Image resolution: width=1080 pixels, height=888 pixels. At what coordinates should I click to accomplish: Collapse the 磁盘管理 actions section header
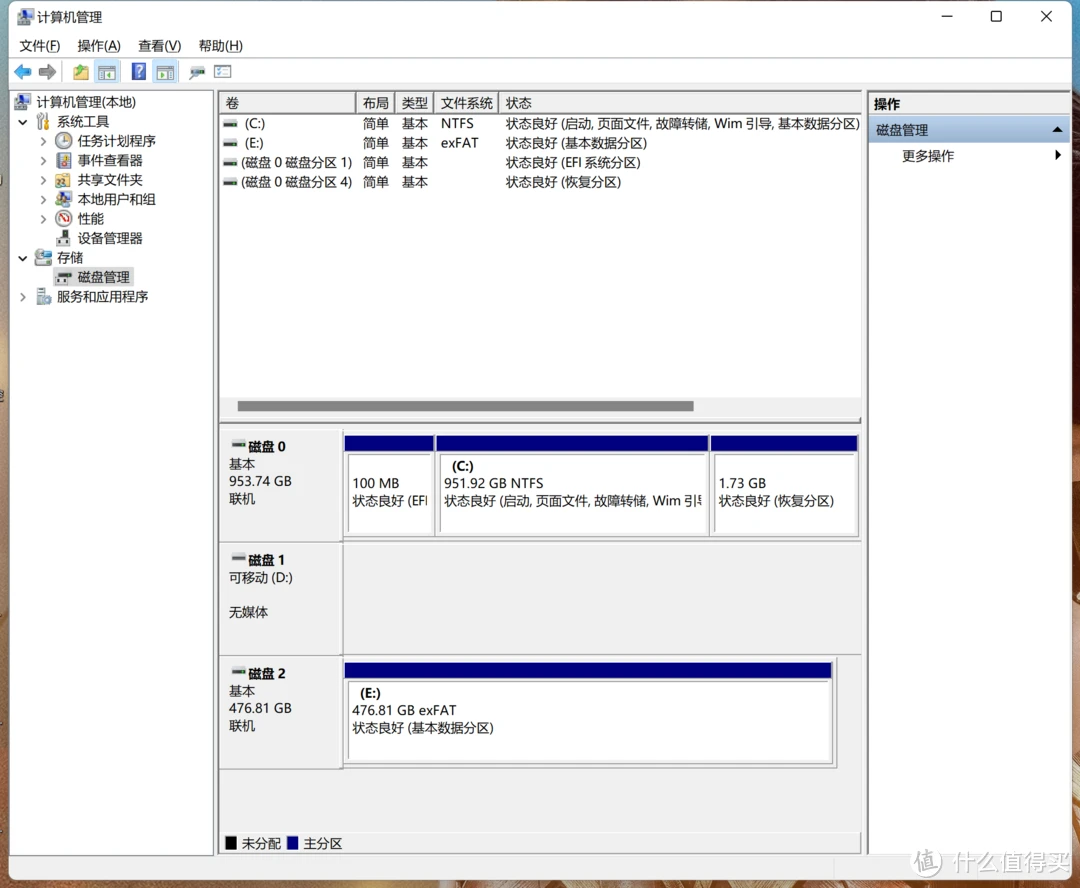pos(1057,130)
